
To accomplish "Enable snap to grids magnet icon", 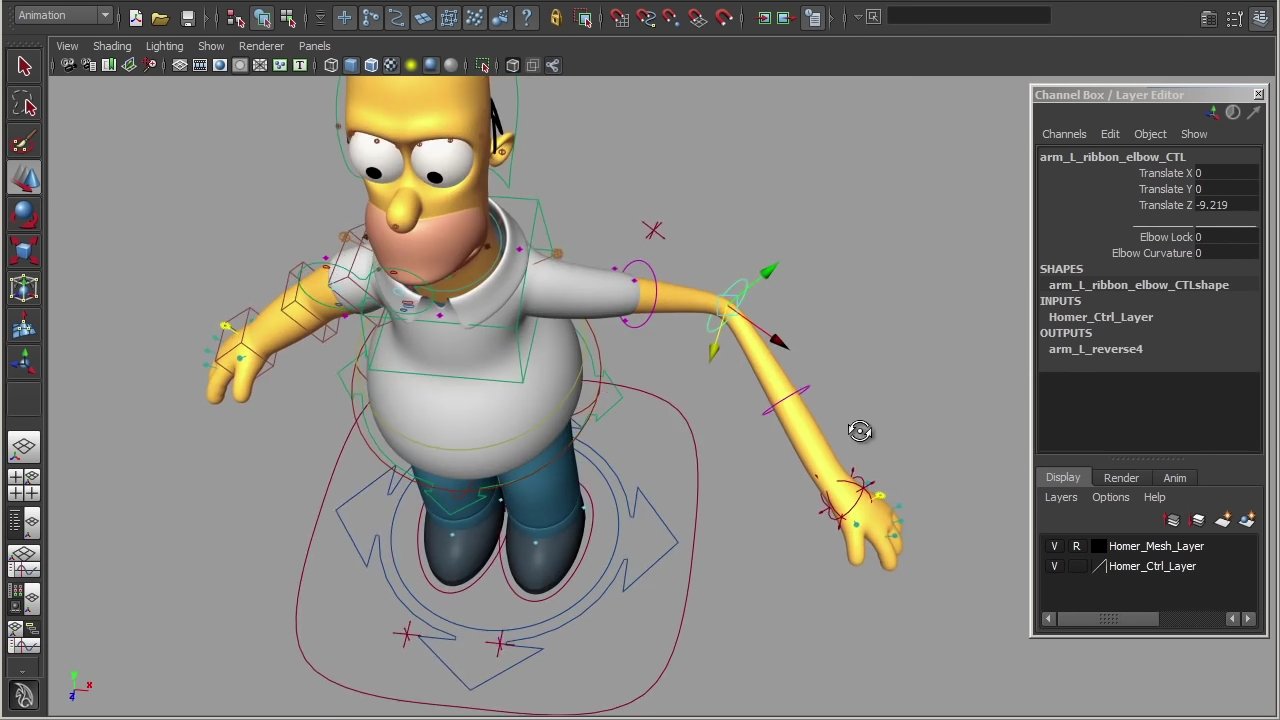I will tap(620, 17).
